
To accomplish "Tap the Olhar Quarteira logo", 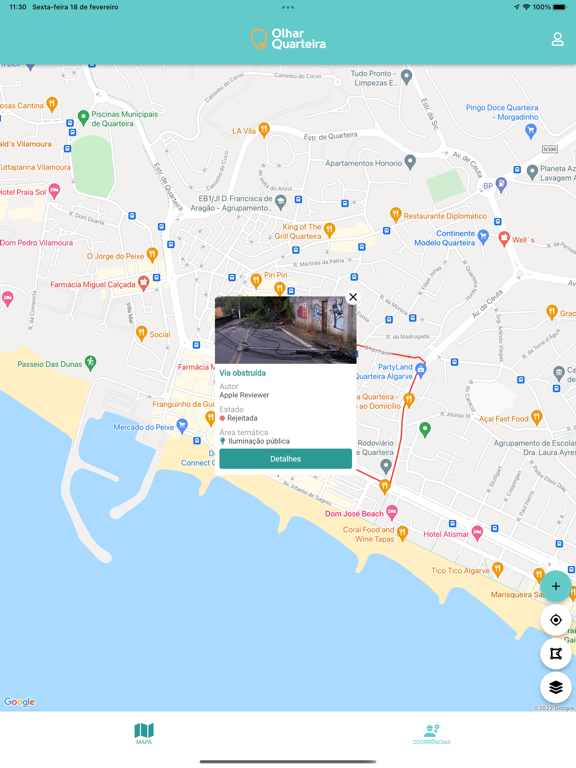I will tap(288, 39).
